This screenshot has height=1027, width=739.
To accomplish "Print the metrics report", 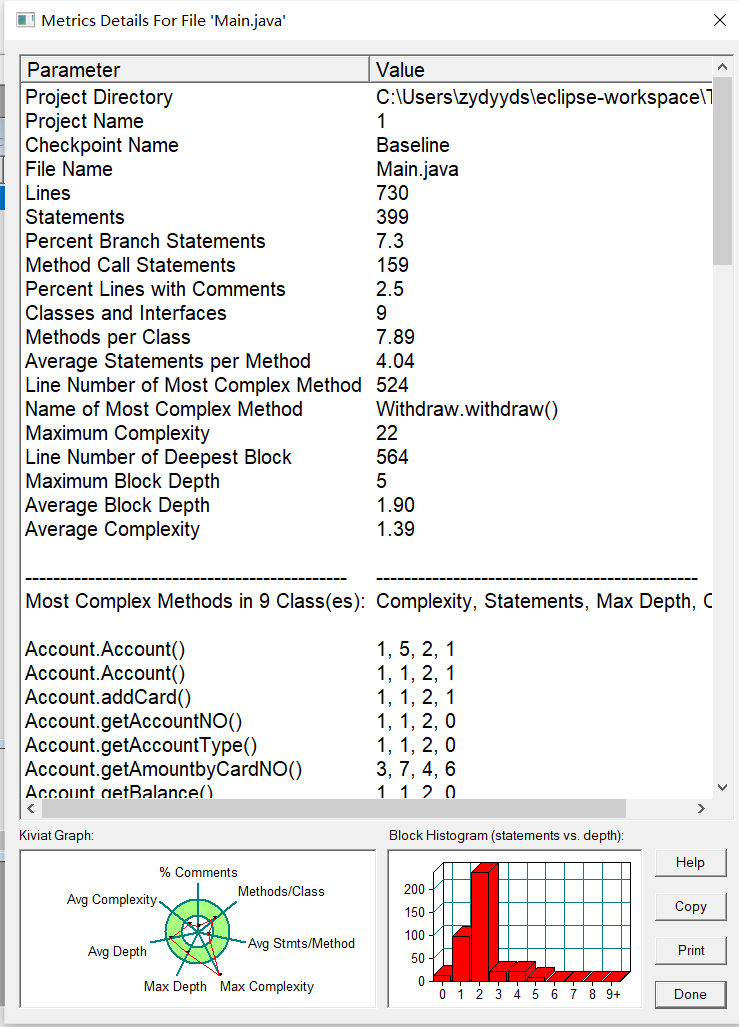I will click(x=691, y=950).
